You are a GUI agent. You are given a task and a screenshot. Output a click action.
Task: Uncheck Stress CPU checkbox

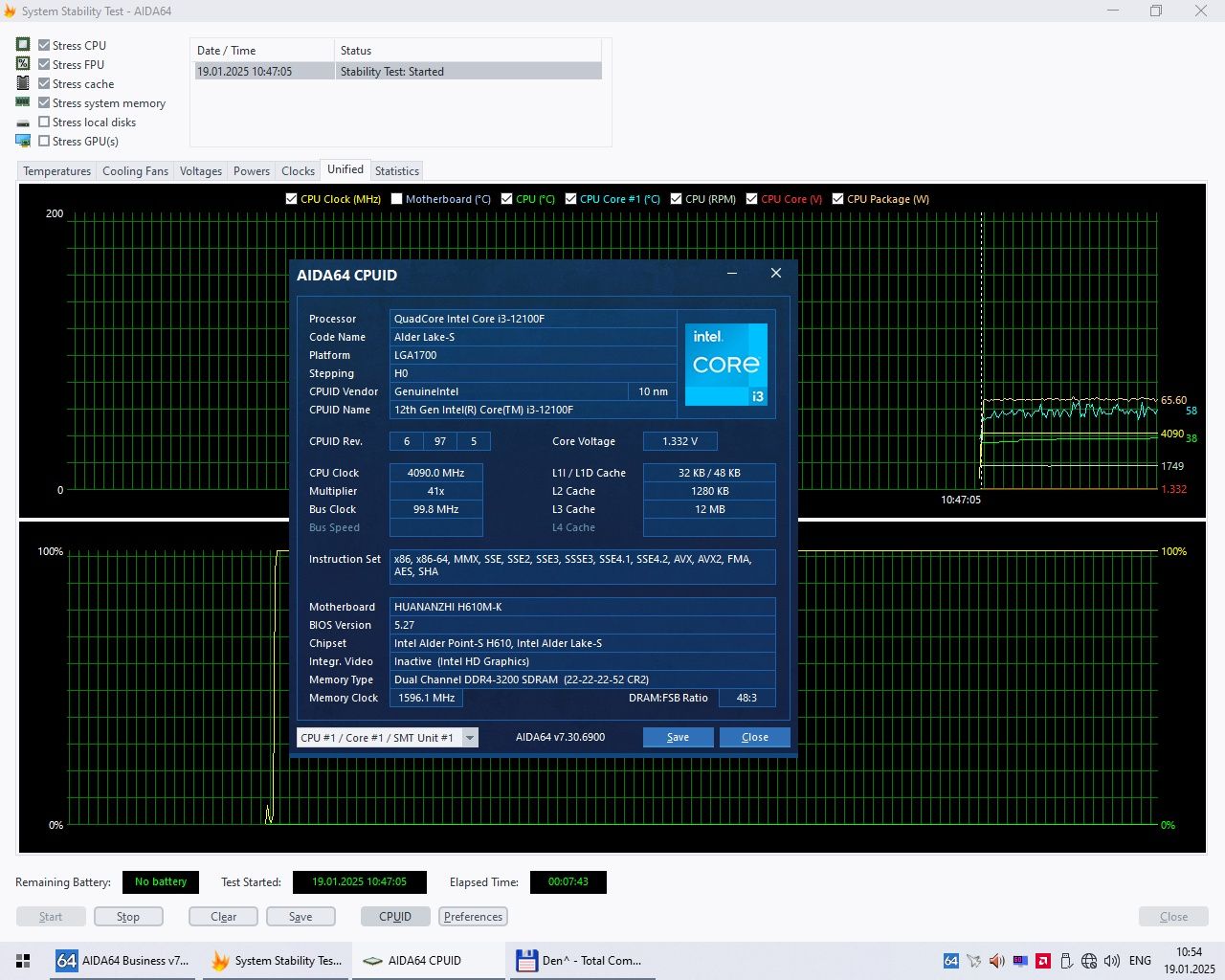[44, 45]
